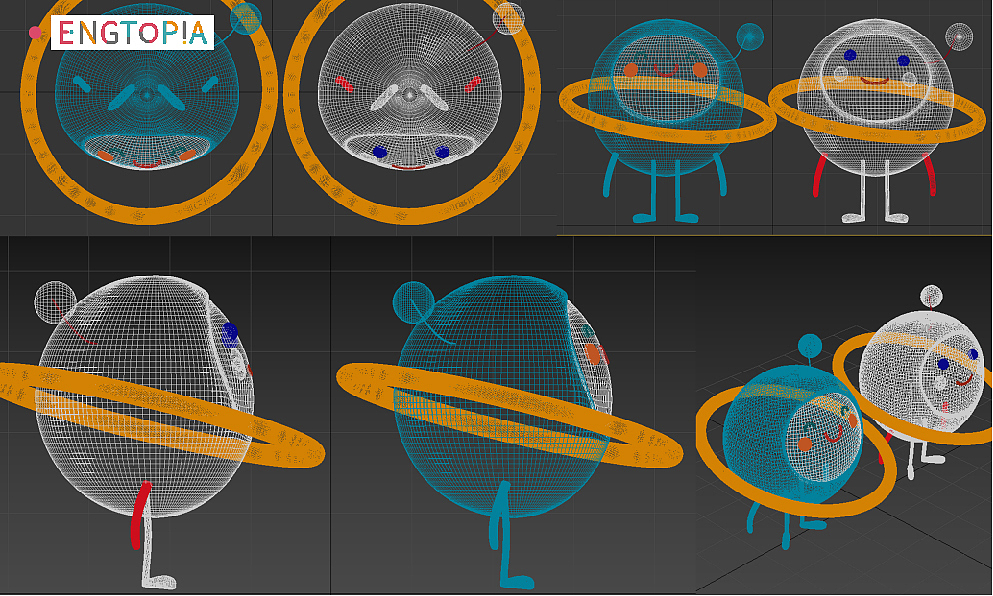
Task: Select blue character's antenna ball in perspective view
Action: tap(809, 346)
